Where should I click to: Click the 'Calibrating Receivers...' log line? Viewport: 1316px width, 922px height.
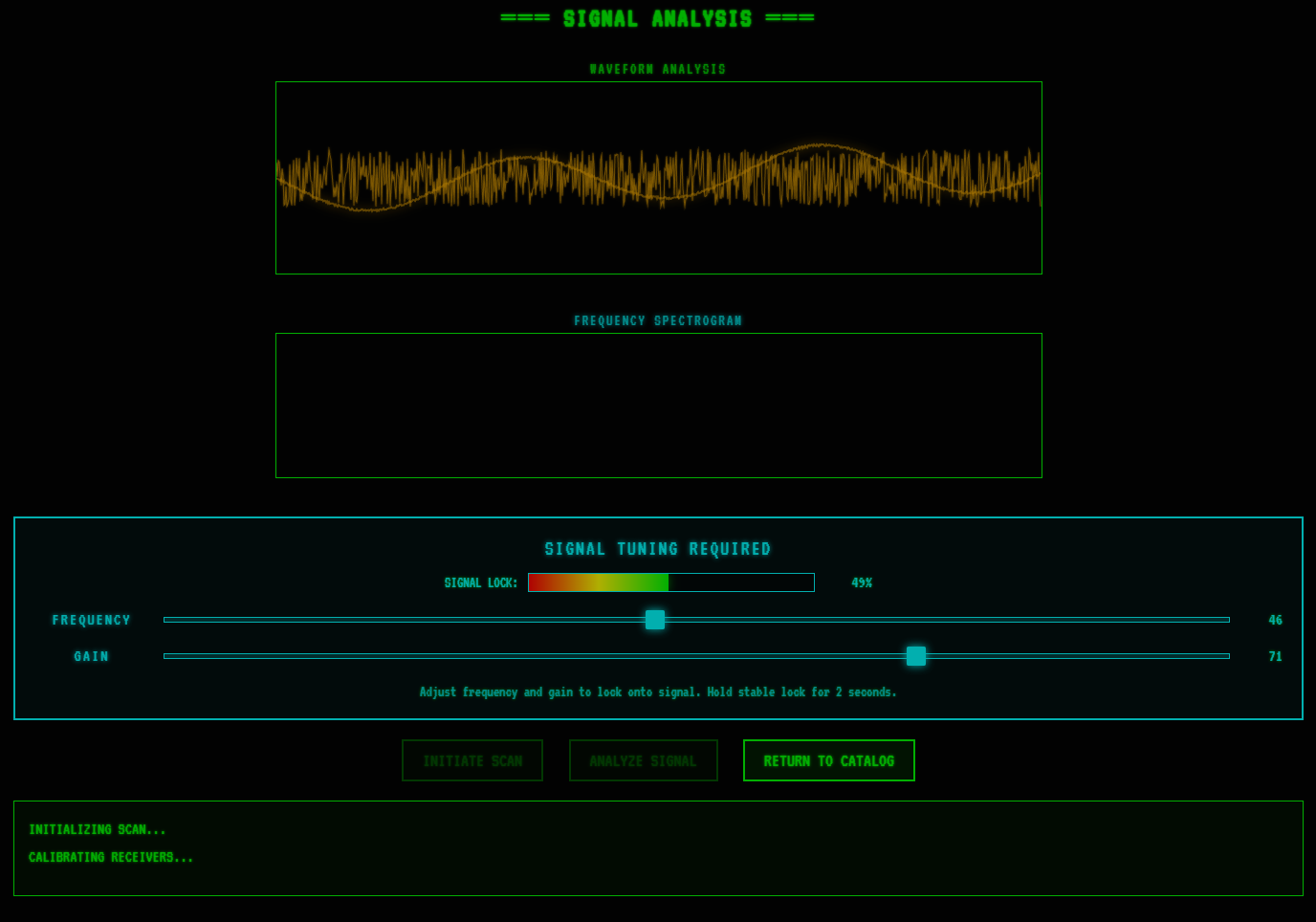coord(111,857)
